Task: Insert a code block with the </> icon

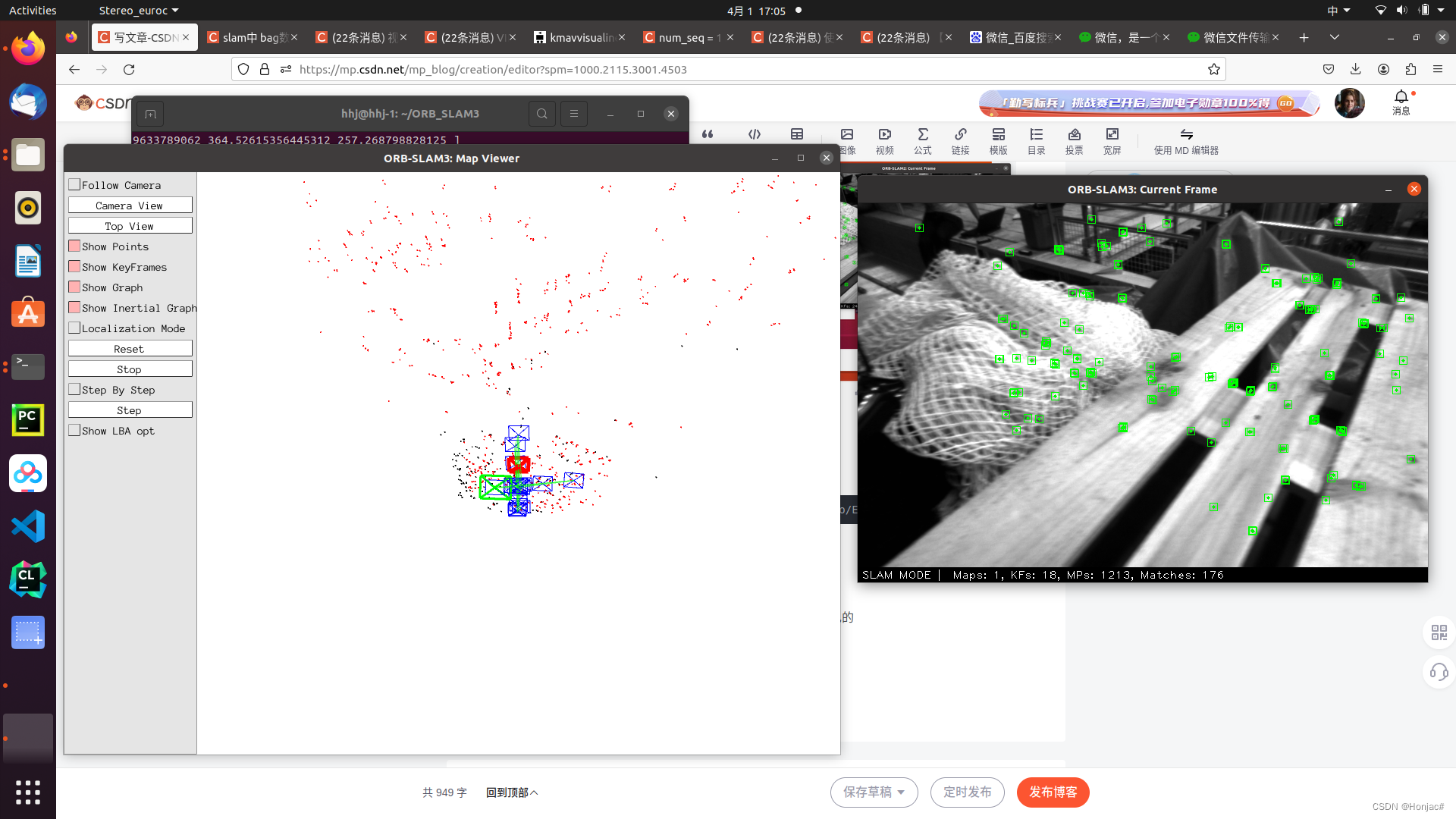Action: coord(755,134)
